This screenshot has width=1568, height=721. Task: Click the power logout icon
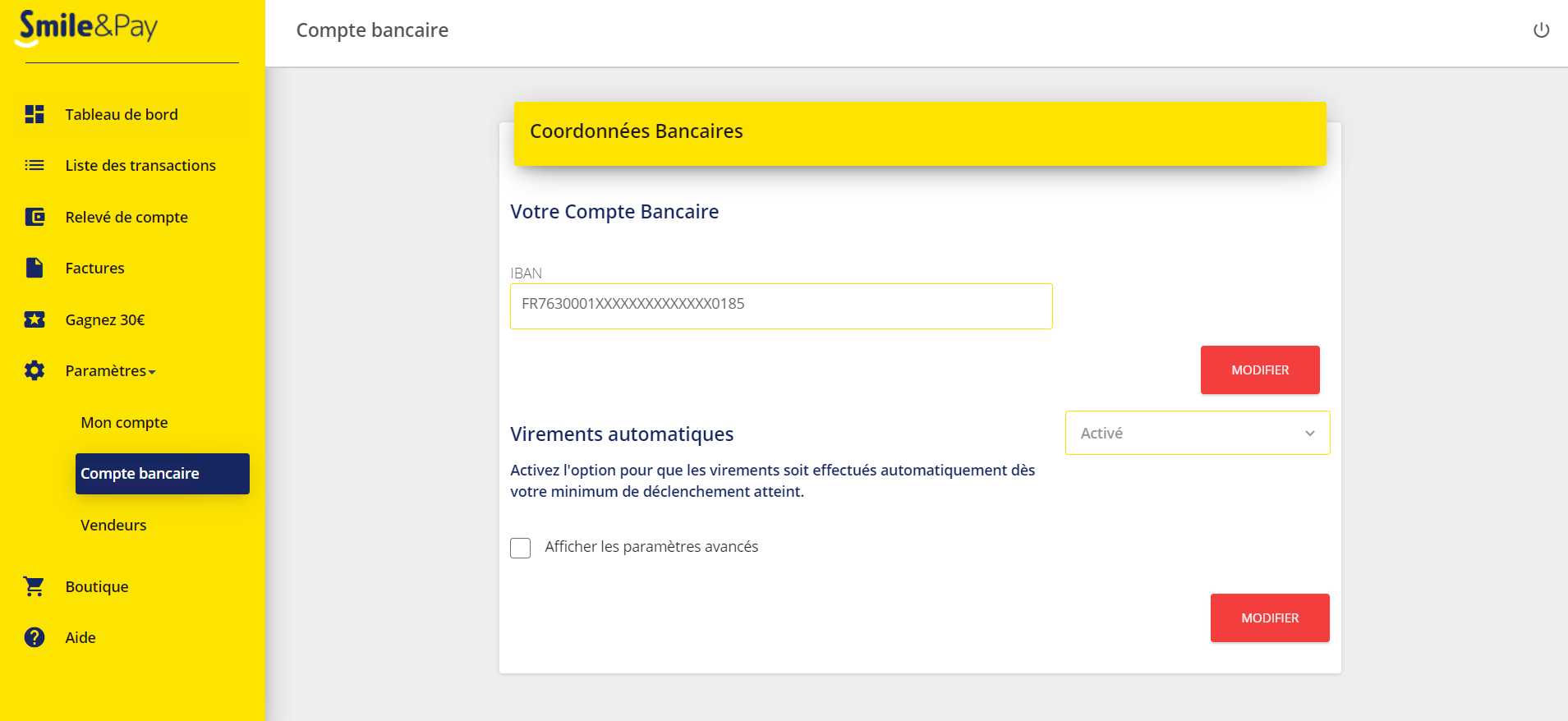(x=1541, y=30)
